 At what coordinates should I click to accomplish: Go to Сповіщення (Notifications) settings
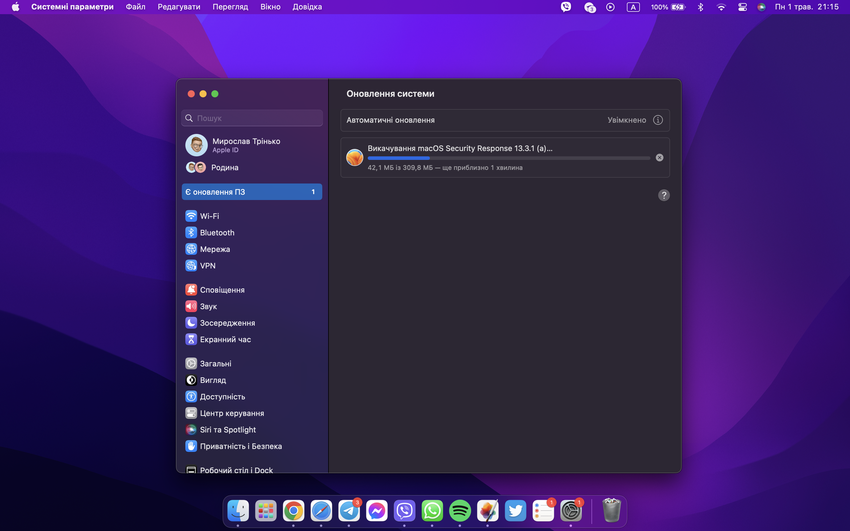[221, 290]
